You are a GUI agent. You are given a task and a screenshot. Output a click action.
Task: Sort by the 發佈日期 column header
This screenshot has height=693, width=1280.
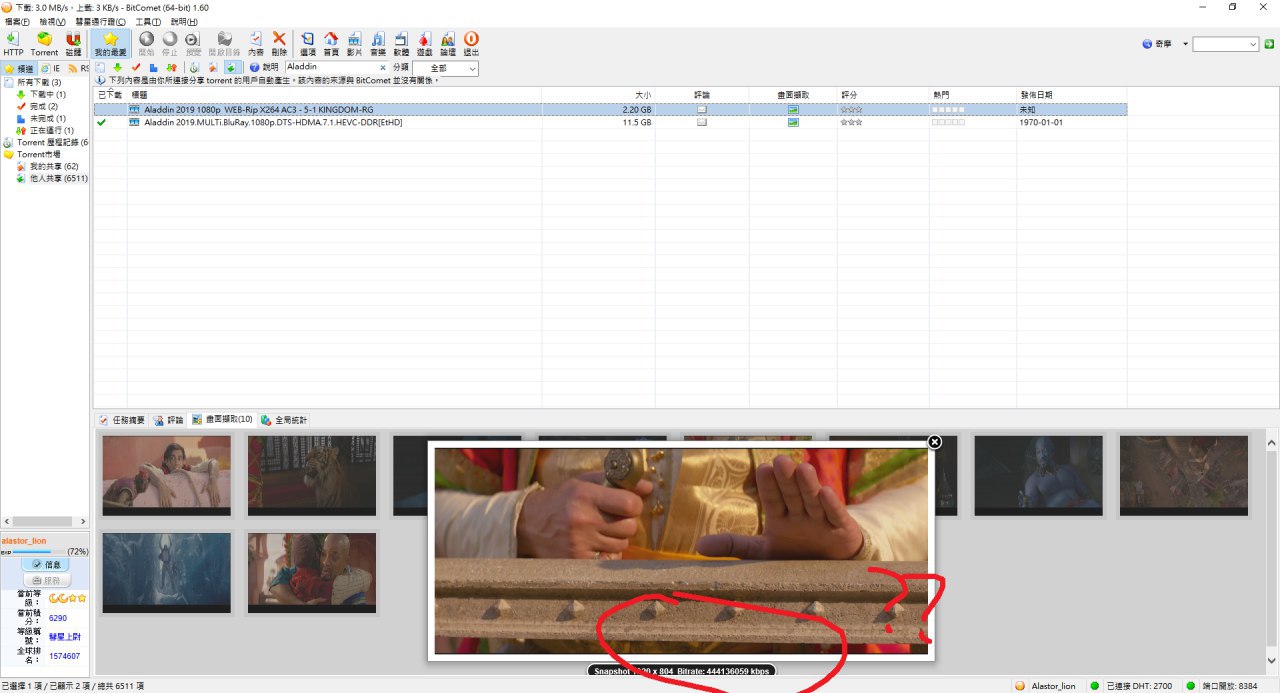(x=1072, y=94)
